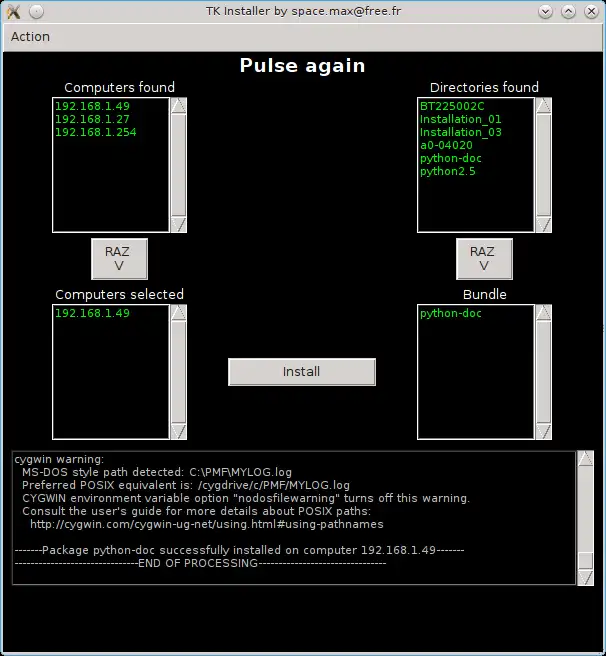Click down arrow of Computers selected scrollbar
The width and height of the screenshot is (606, 656).
click(179, 432)
